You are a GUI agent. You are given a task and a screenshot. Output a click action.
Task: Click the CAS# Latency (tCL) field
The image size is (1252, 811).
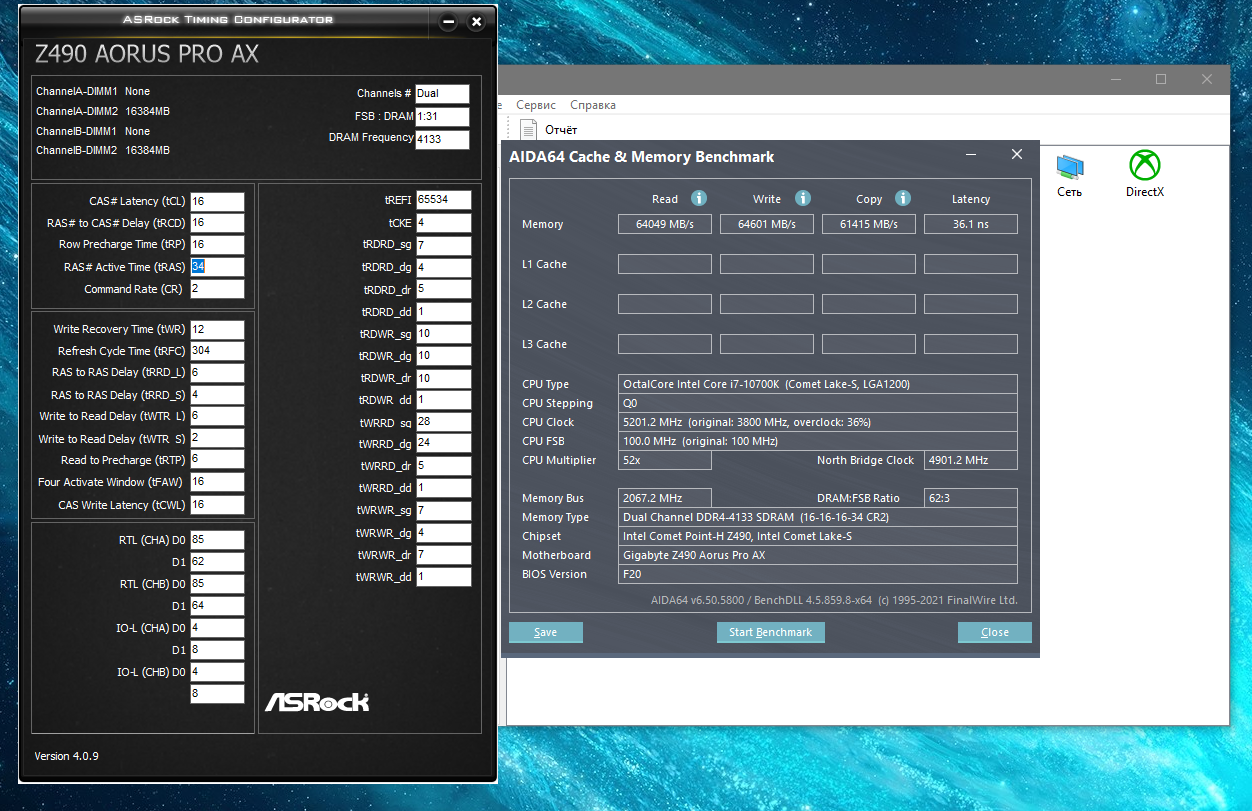pos(217,202)
